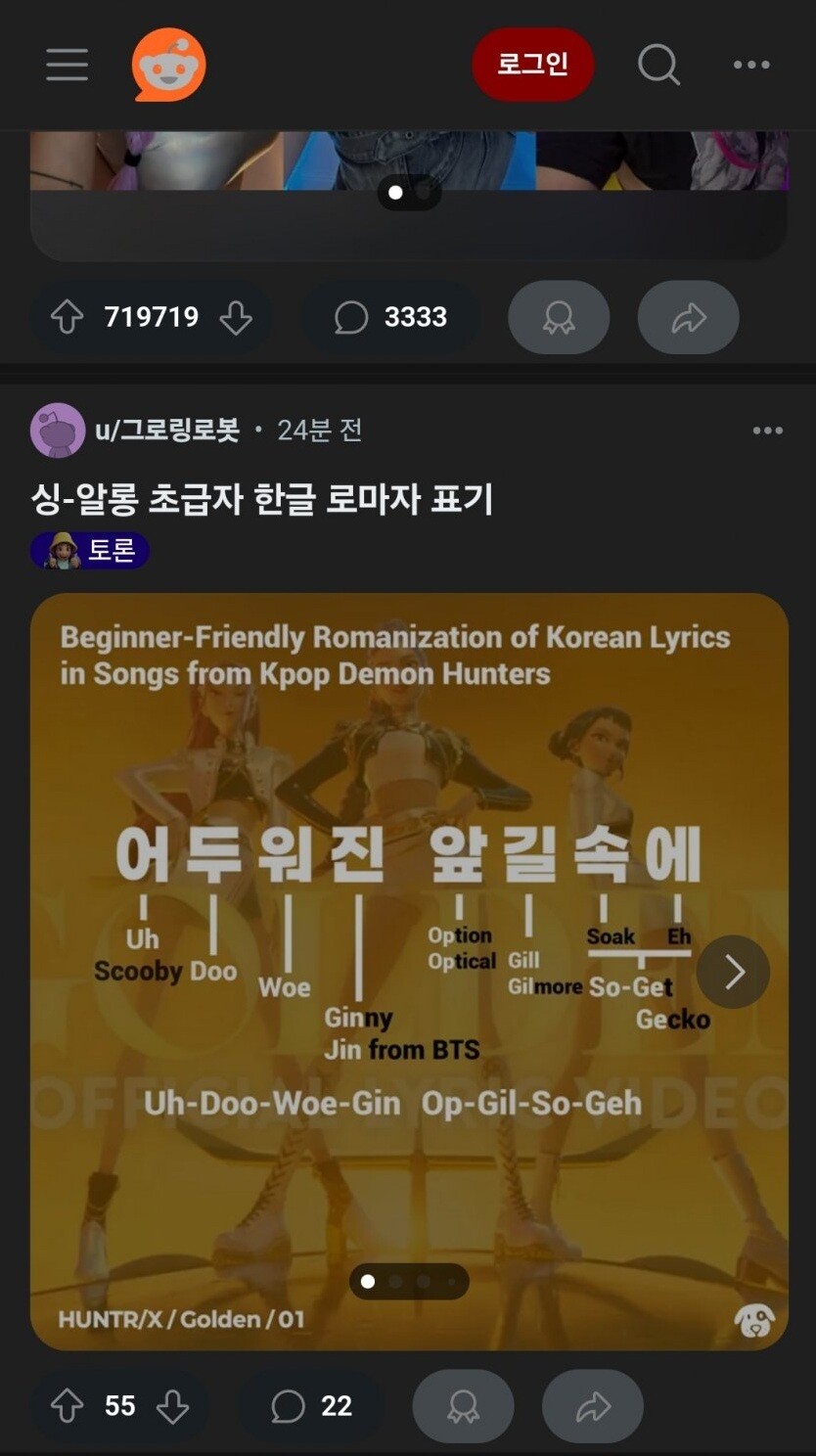This screenshot has height=1456, width=816.
Task: Expand the three-dot options for 그로링로봇's post
Action: (x=767, y=431)
